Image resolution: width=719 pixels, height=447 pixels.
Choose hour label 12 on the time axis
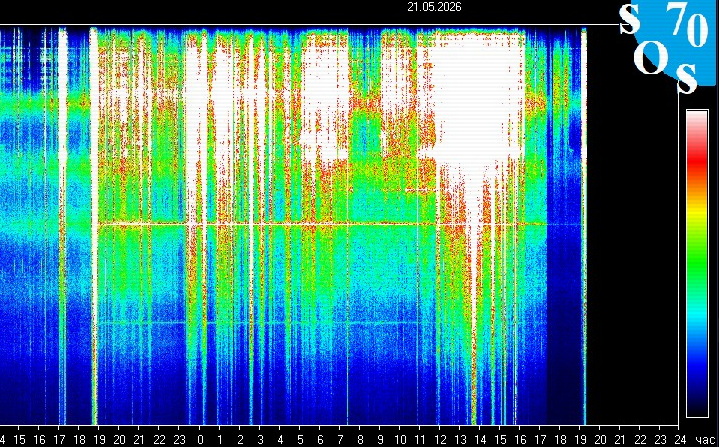pyautogui.click(x=440, y=439)
